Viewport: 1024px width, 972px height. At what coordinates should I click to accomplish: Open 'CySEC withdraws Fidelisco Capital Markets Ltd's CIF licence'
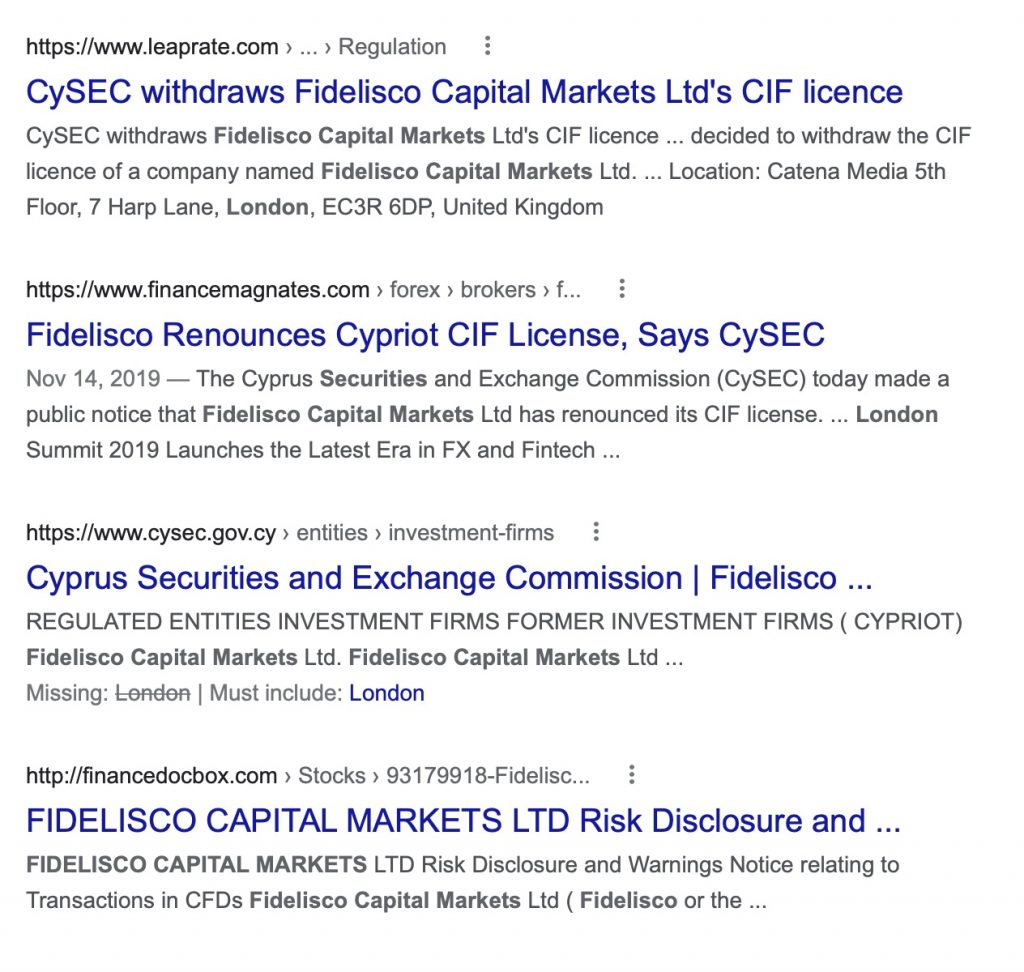464,91
